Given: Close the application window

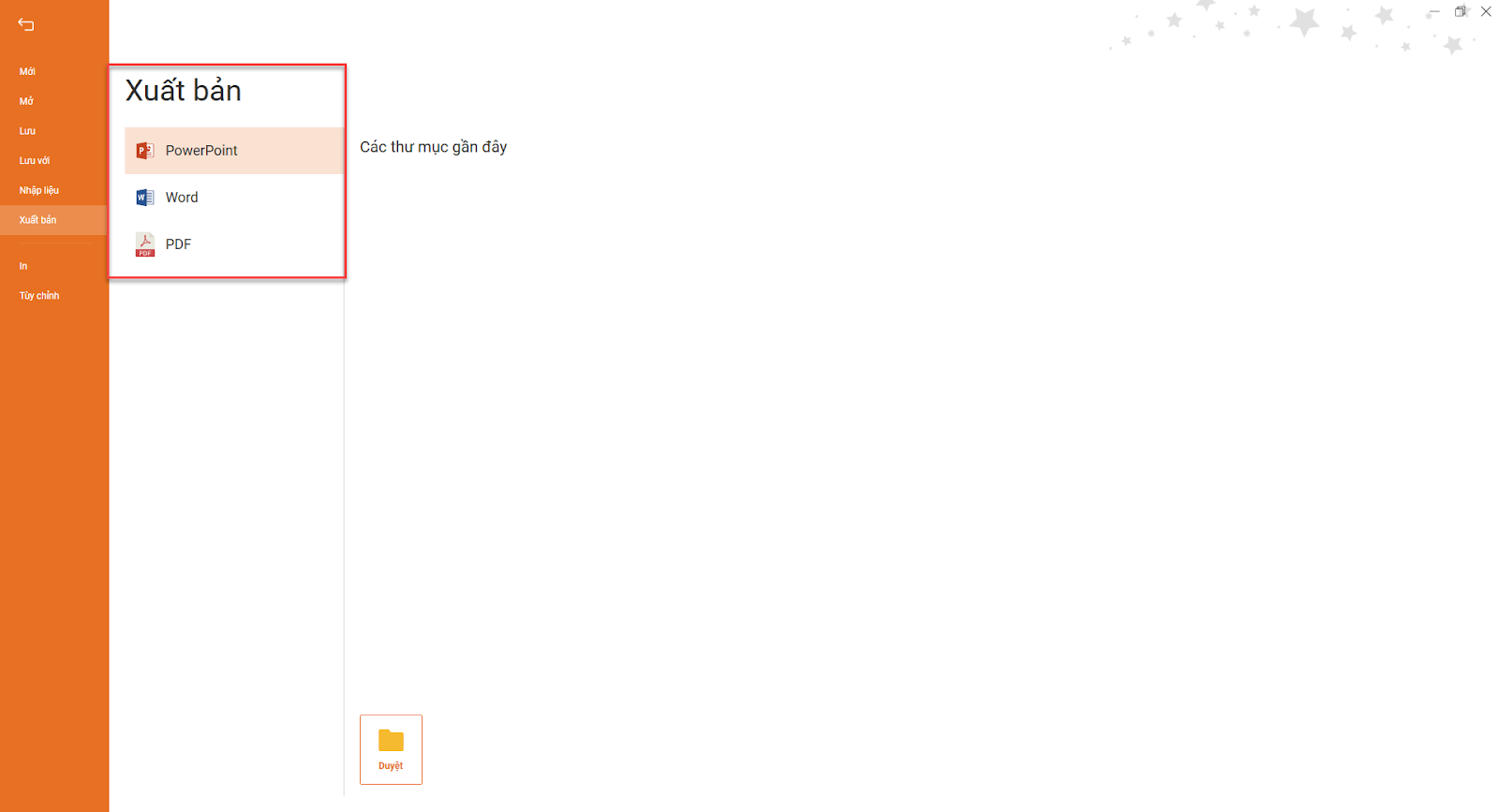Looking at the screenshot, I should coord(1486,12).
